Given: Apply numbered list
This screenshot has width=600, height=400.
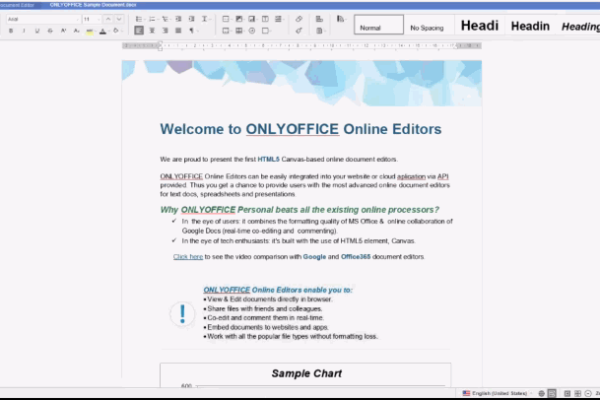Looking at the screenshot, I should coord(152,19).
